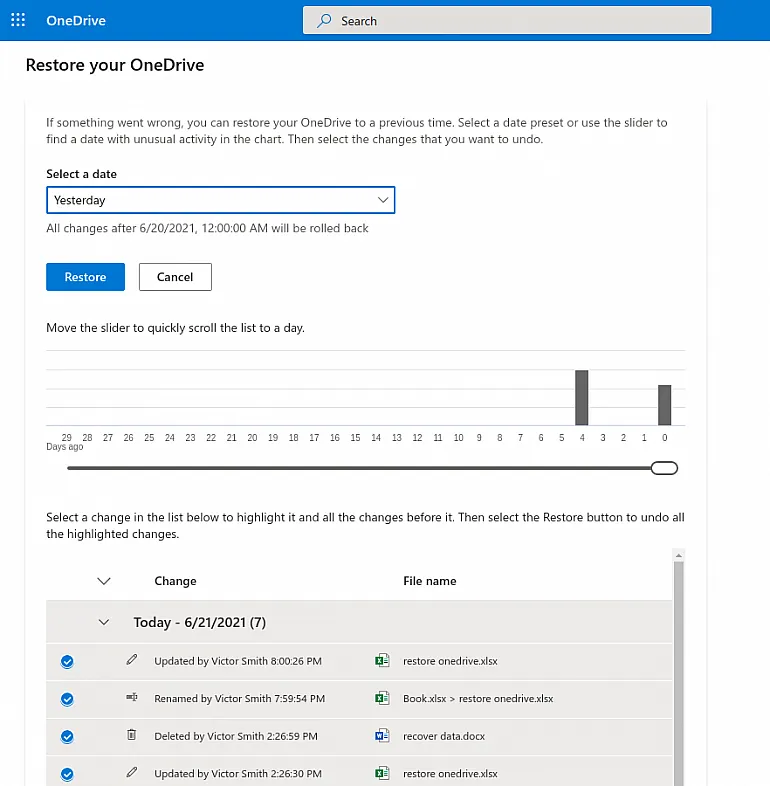The height and width of the screenshot is (786, 770).
Task: Open the Select a date dropdown
Action: [x=220, y=200]
